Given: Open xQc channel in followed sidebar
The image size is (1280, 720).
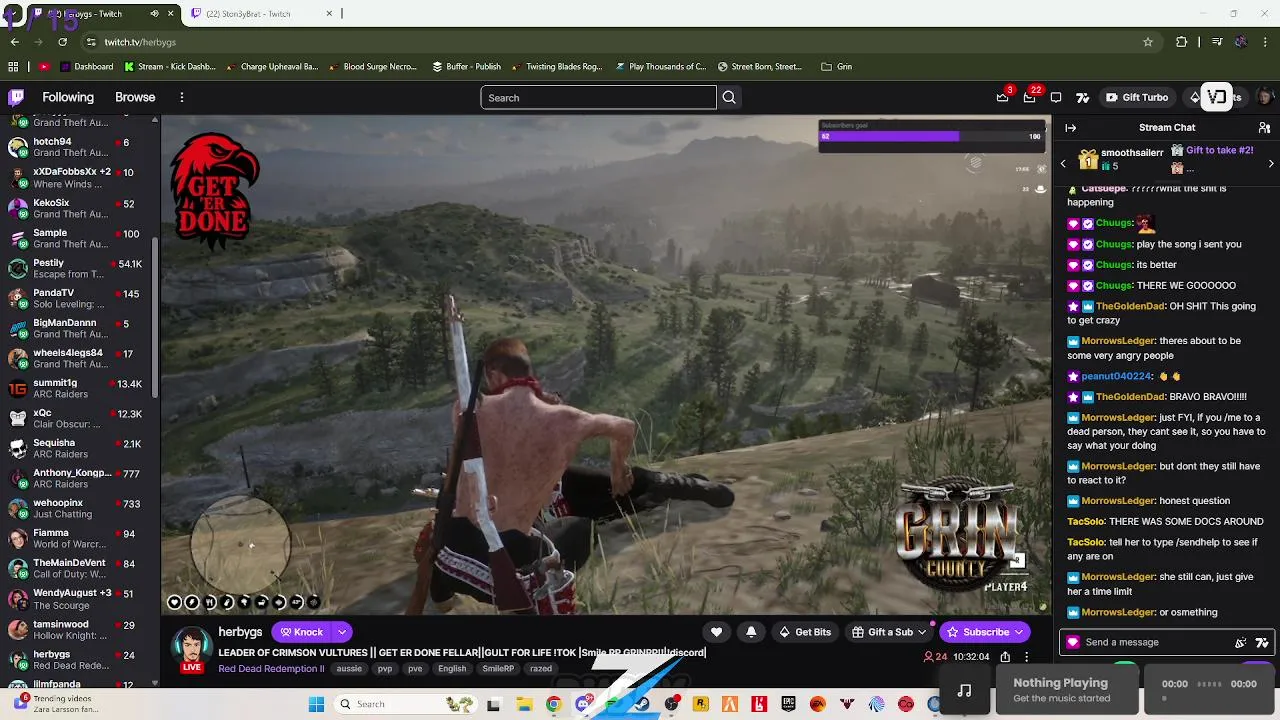Looking at the screenshot, I should (x=76, y=419).
